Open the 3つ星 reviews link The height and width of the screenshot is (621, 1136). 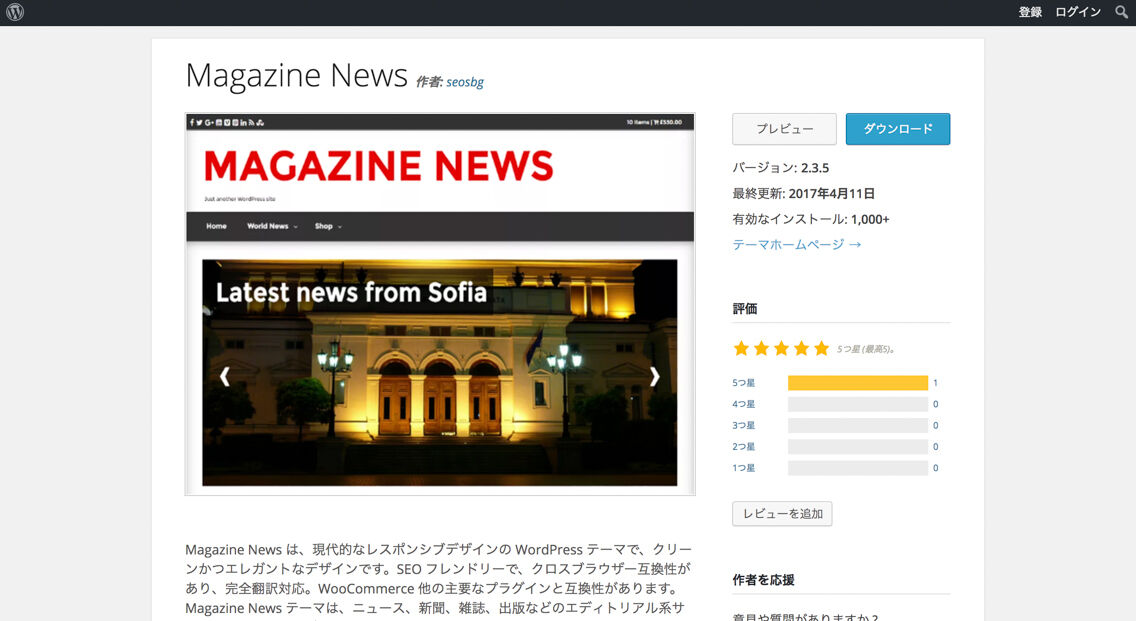click(x=743, y=425)
